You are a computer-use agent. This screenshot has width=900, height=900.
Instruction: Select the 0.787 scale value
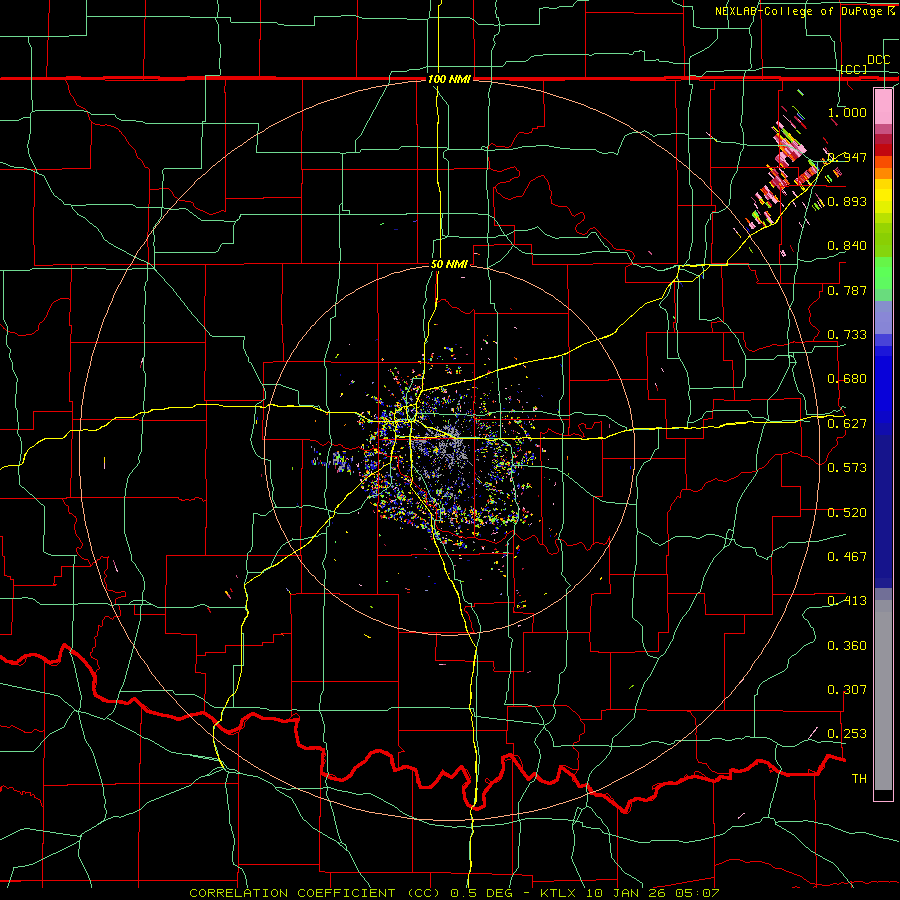(x=847, y=290)
